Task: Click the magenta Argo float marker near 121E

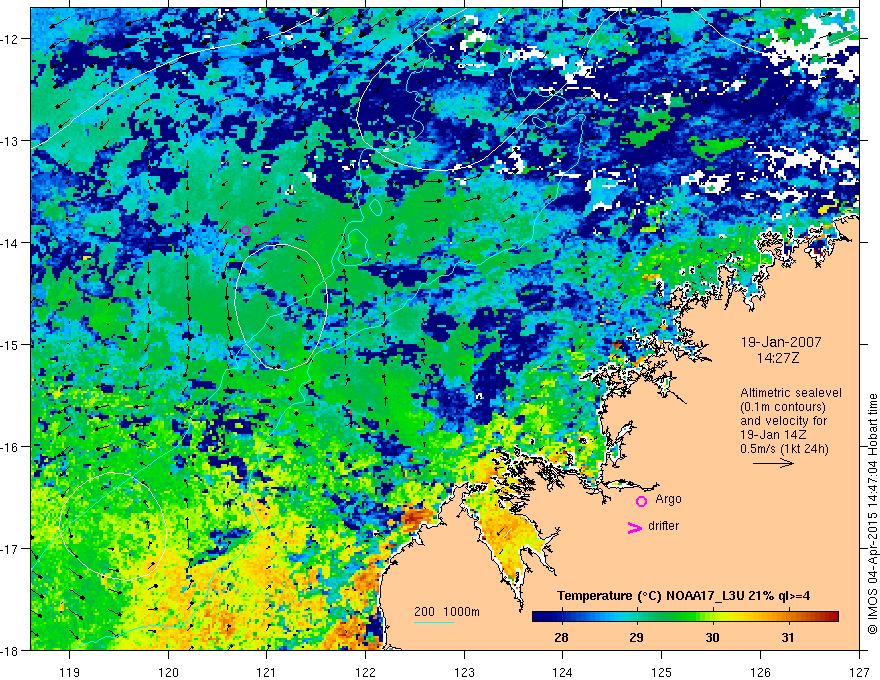Action: click(x=245, y=231)
